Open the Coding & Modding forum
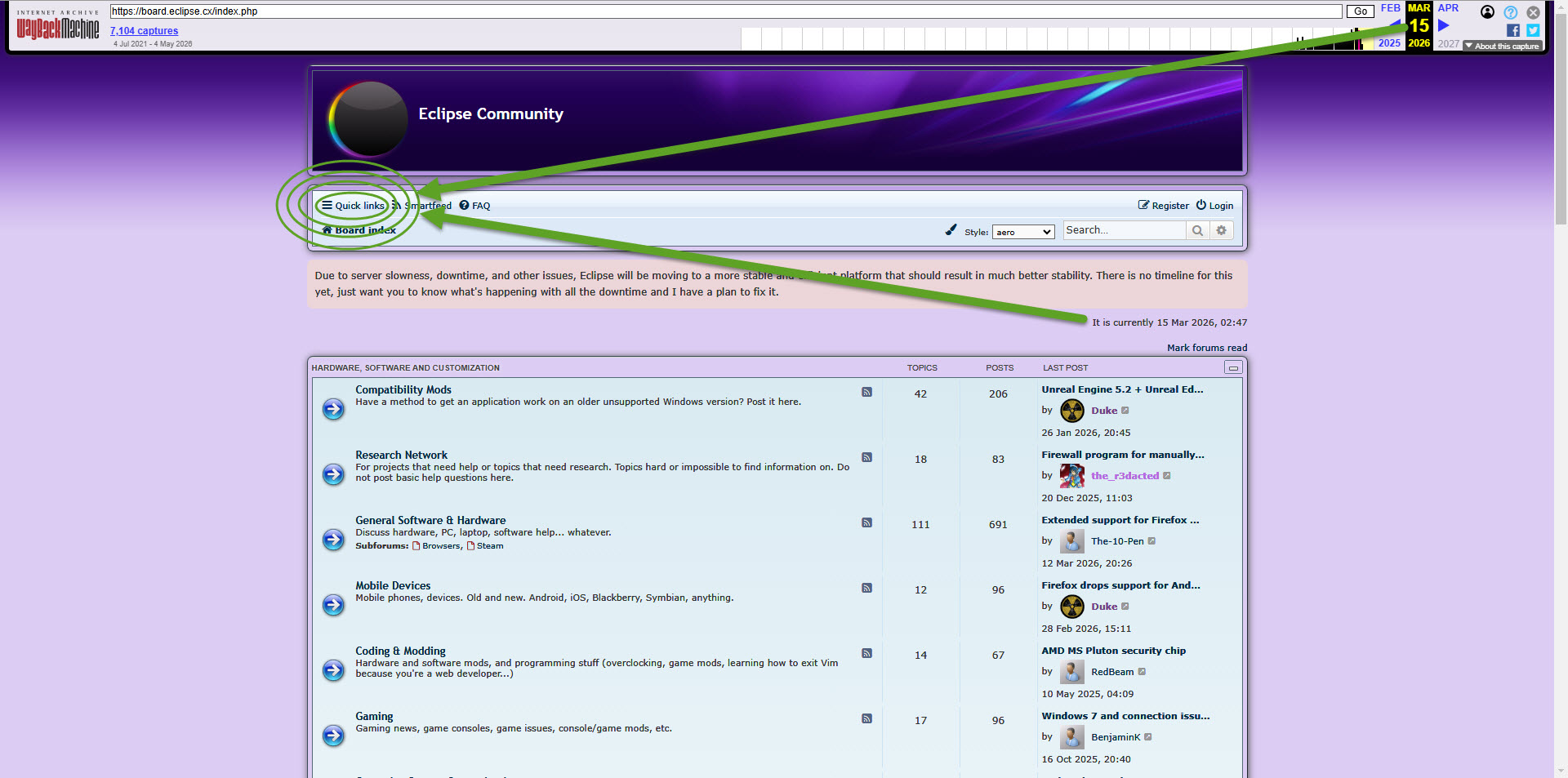The image size is (1568, 778). [400, 651]
